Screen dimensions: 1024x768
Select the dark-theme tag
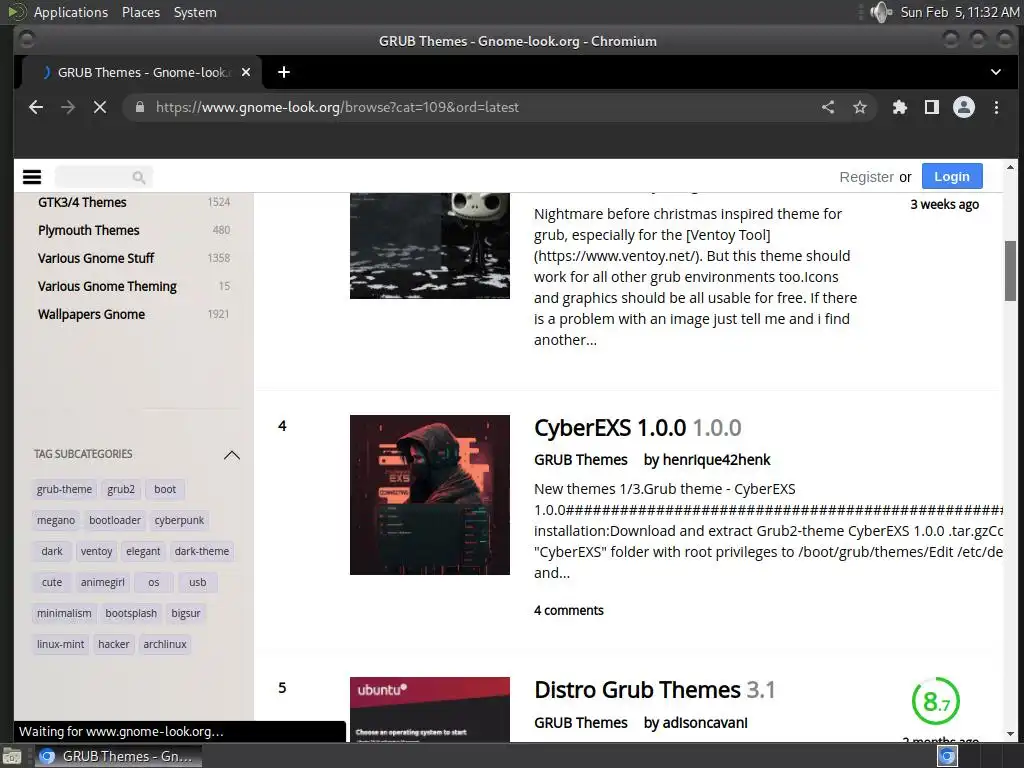(202, 551)
